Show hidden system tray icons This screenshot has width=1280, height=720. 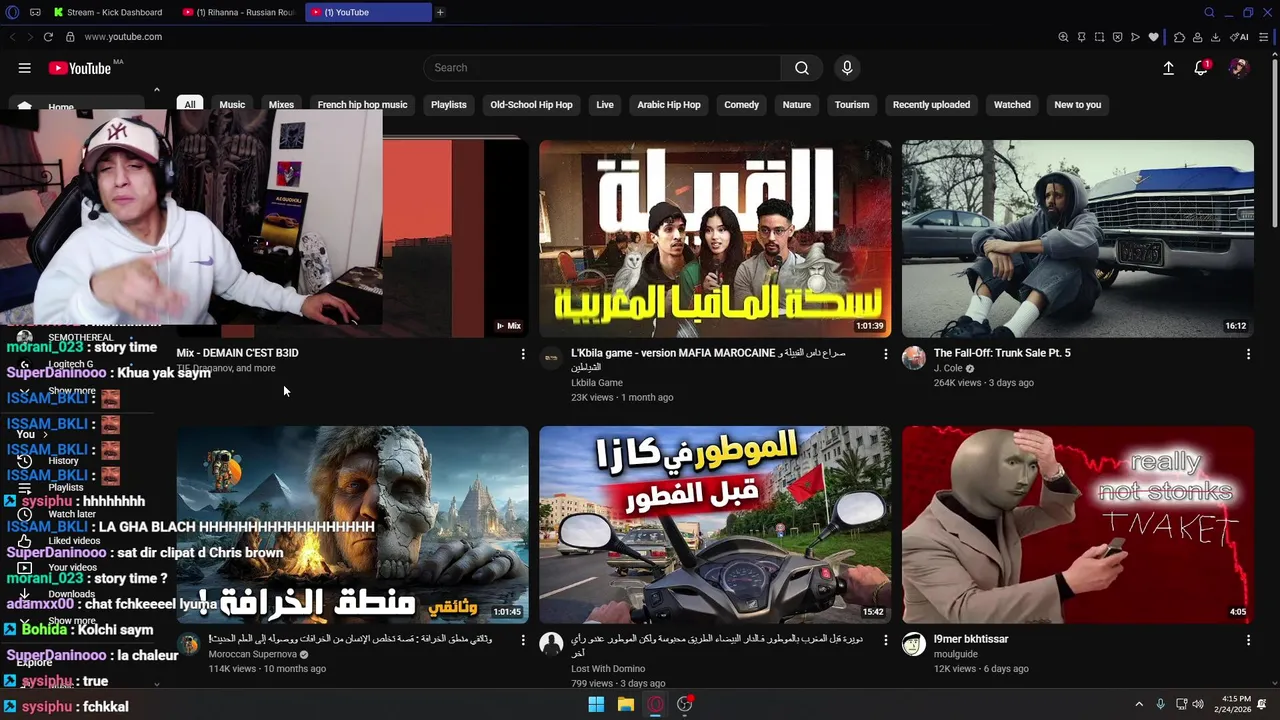point(1138,704)
